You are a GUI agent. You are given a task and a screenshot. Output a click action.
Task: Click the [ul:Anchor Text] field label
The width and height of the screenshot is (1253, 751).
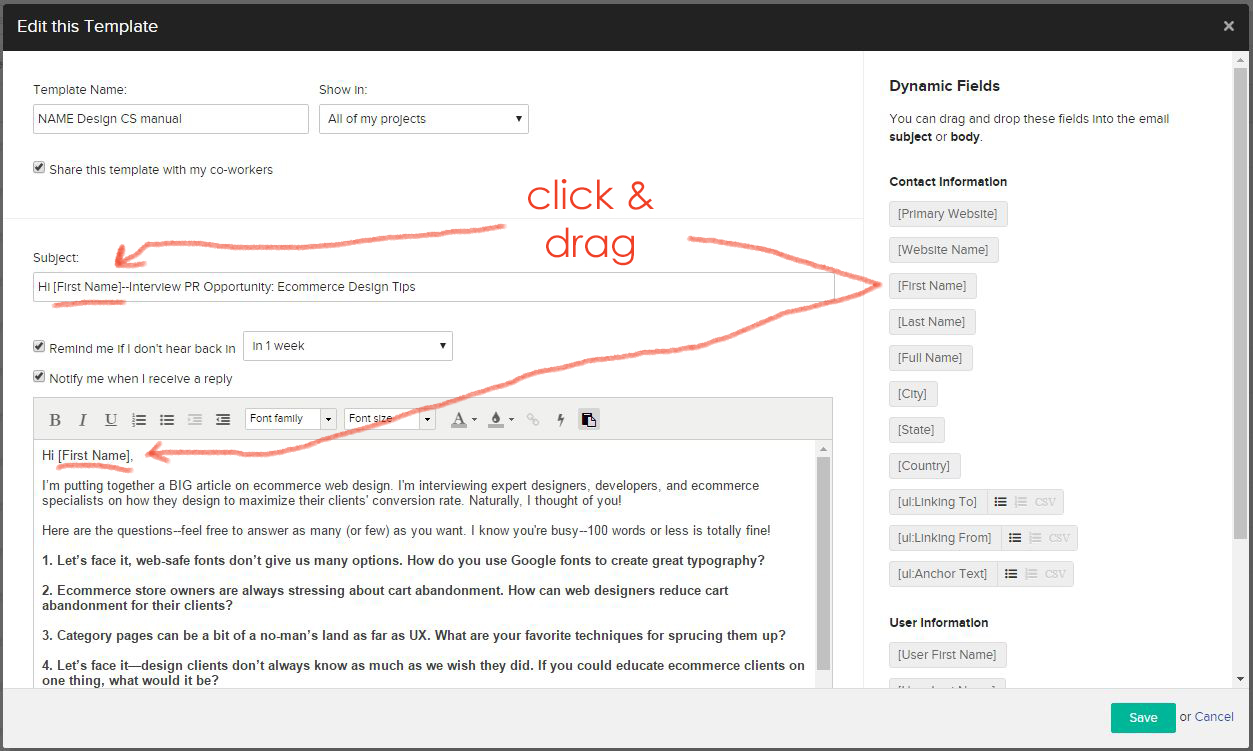point(943,574)
